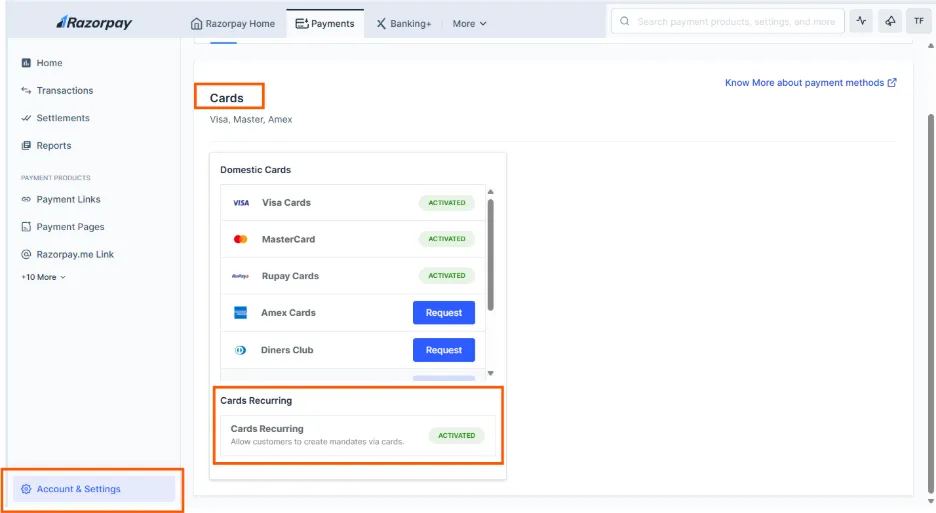936x513 pixels.
Task: Select the Visa Cards row
Action: point(353,202)
